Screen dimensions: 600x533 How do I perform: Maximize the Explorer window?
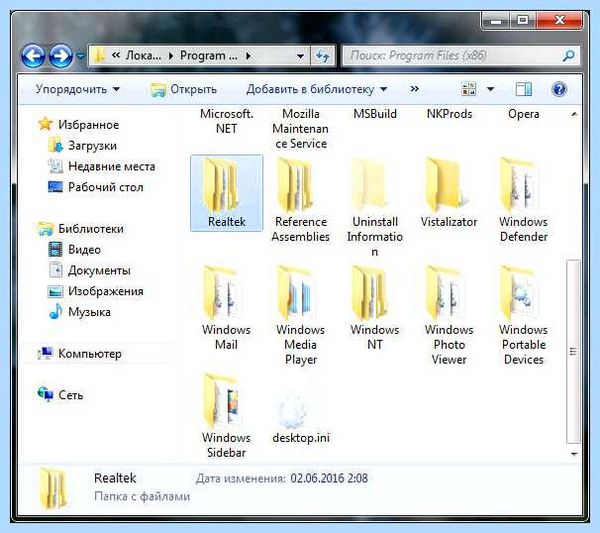click(523, 20)
